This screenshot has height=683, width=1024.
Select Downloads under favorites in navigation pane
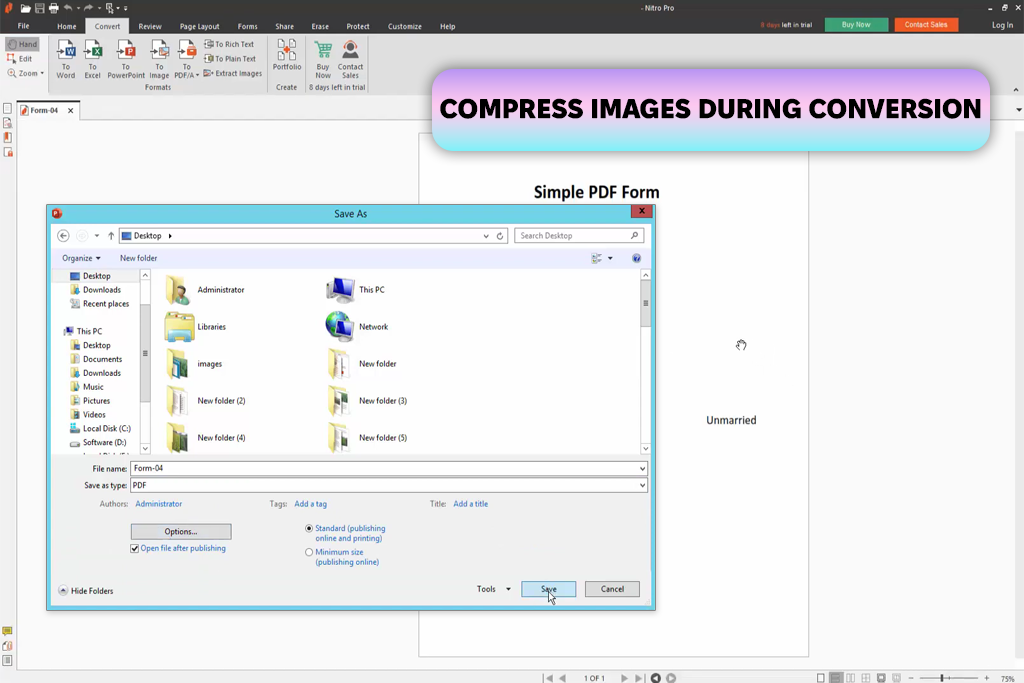click(x=95, y=290)
